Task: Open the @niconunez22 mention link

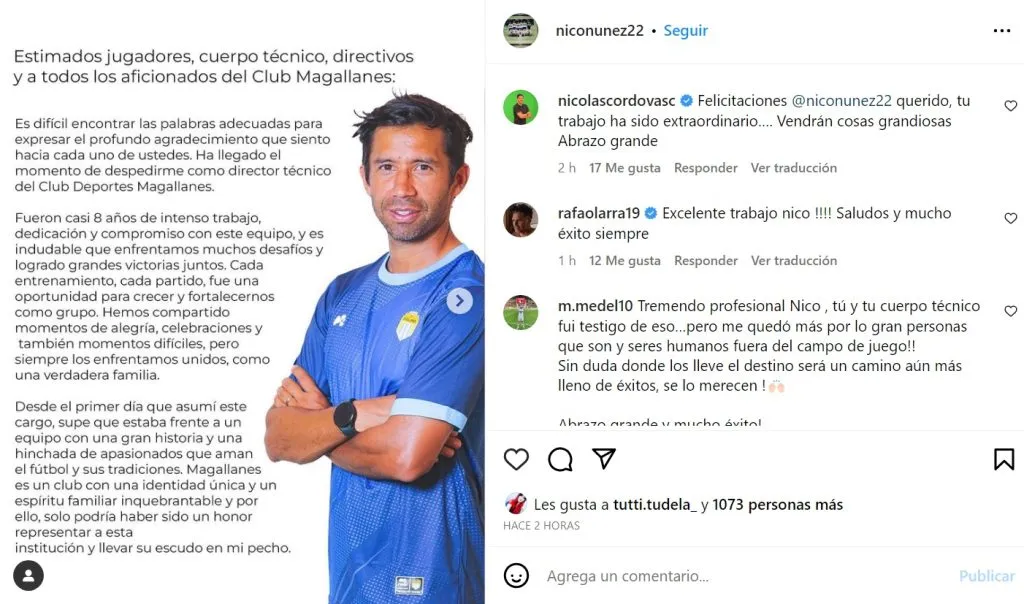Action: coord(841,101)
